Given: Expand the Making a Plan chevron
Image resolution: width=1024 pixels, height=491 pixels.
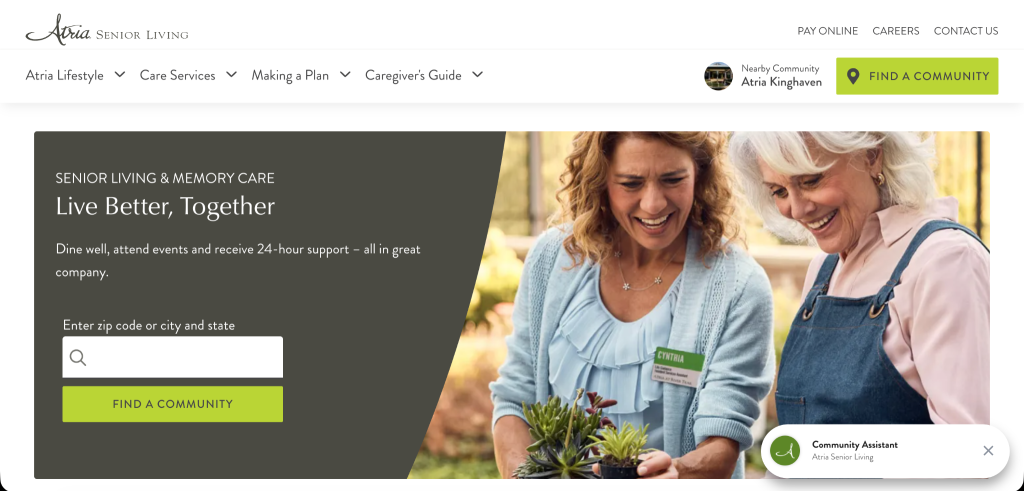Looking at the screenshot, I should click(345, 74).
